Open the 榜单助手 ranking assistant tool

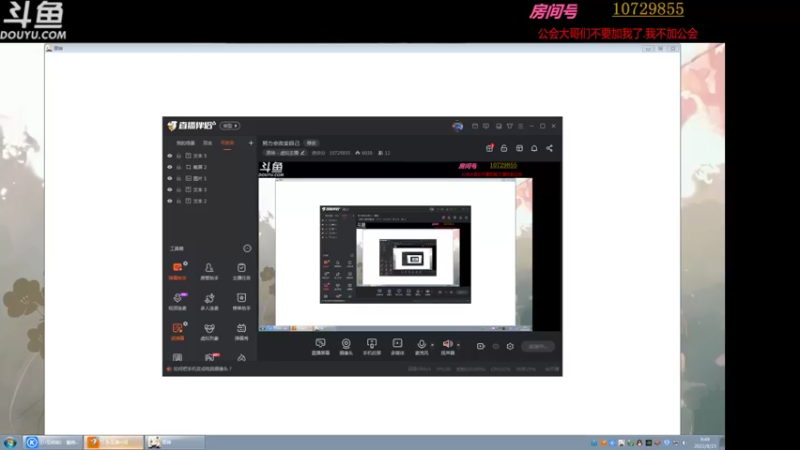click(241, 301)
